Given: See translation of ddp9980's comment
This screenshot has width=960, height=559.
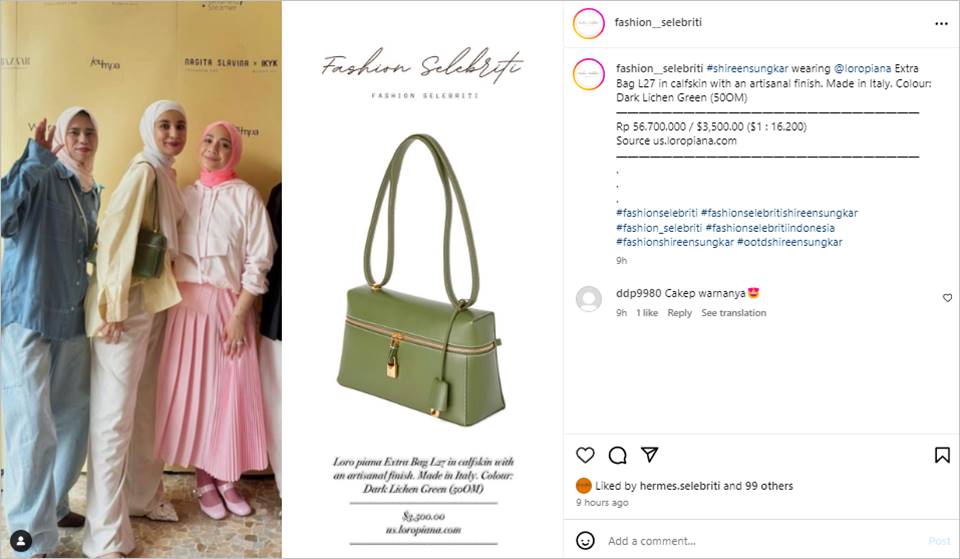Looking at the screenshot, I should click(733, 313).
